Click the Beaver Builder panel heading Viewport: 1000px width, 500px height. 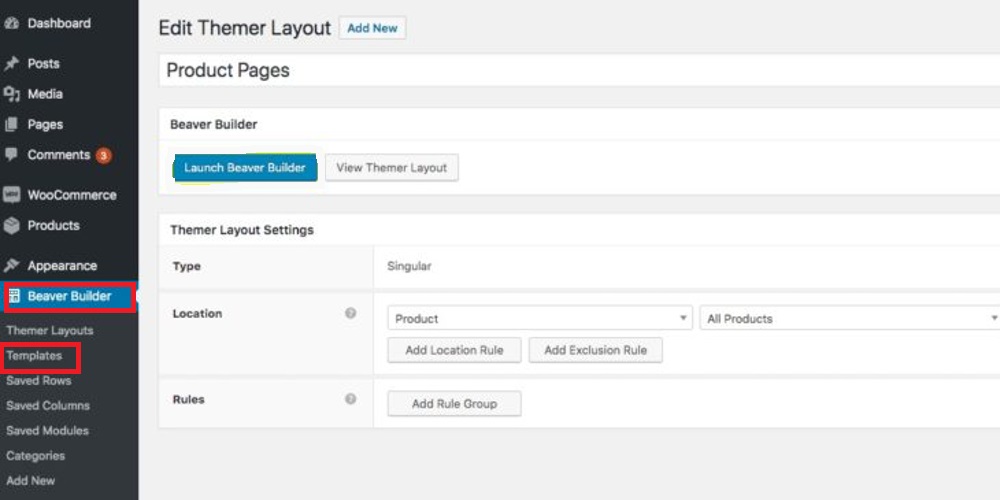point(214,124)
